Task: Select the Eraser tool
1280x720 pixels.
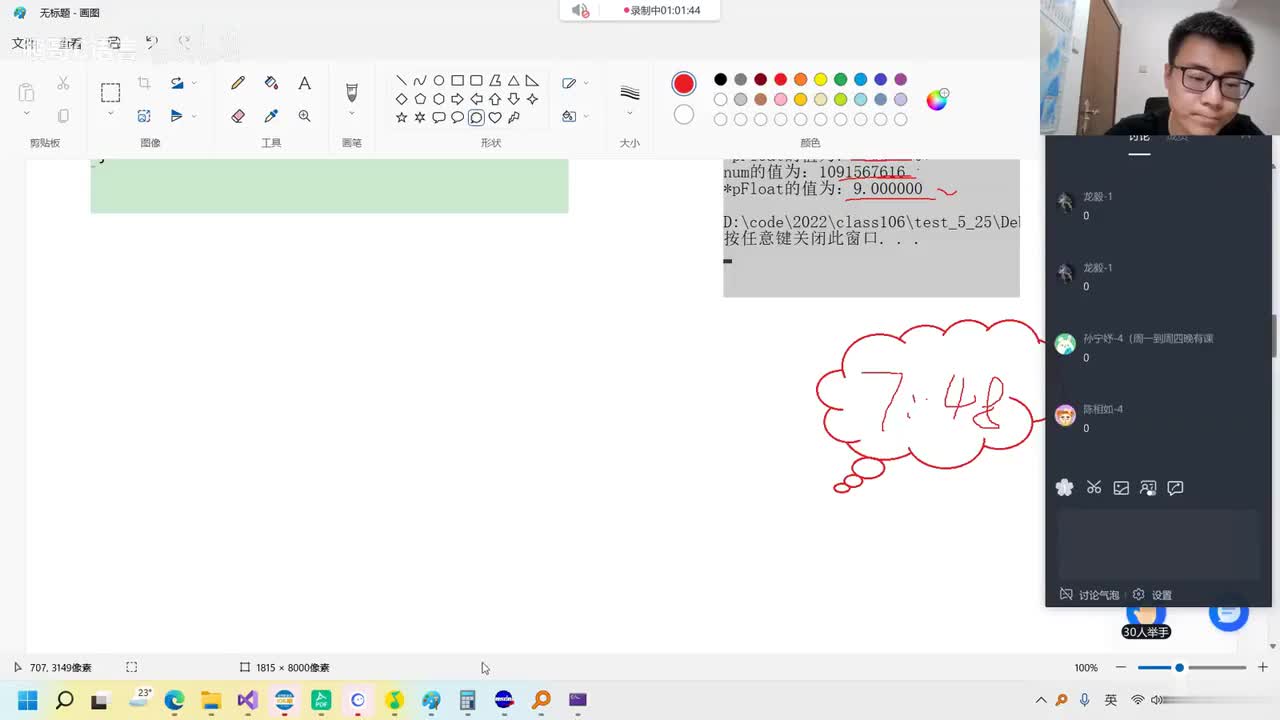Action: click(238, 116)
